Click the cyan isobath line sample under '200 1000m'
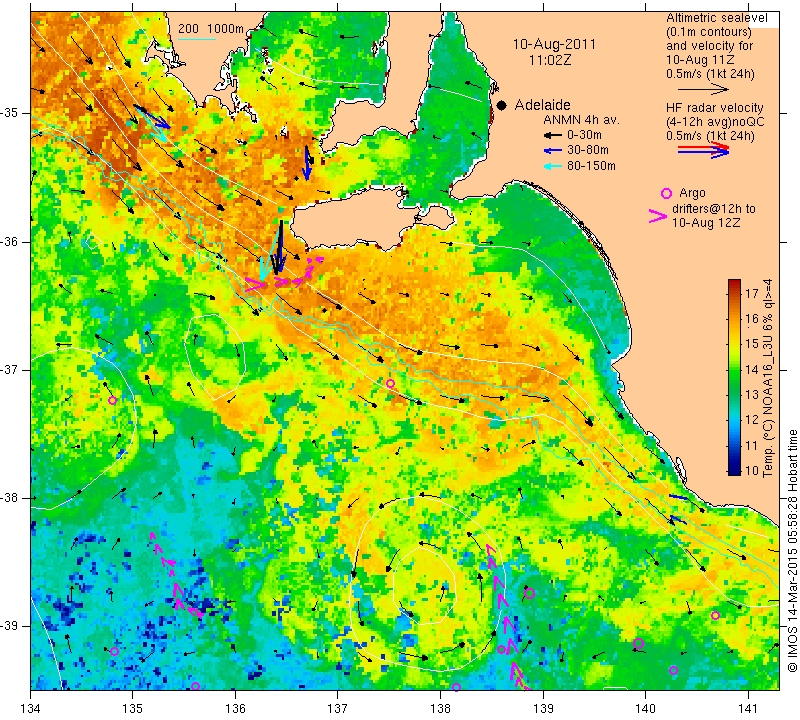Image resolution: width=800 pixels, height=720 pixels. [x=197, y=39]
